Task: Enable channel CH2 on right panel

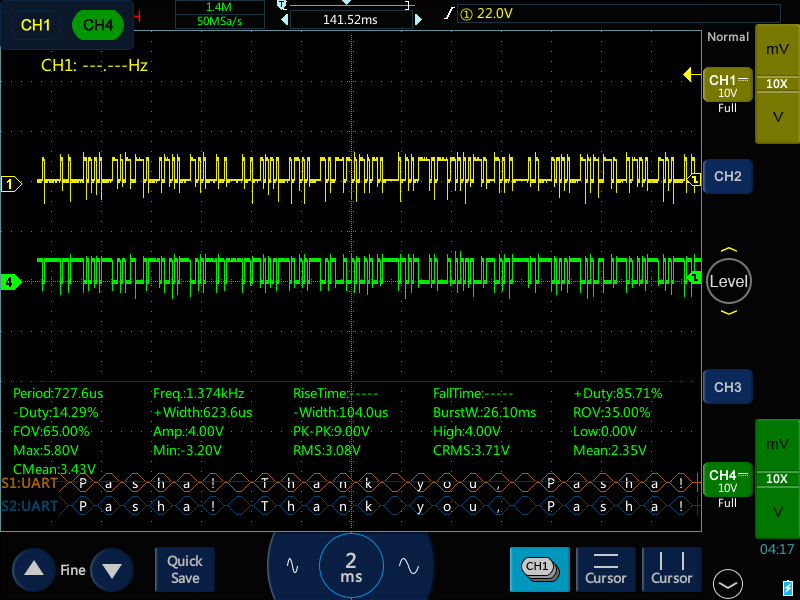Action: pyautogui.click(x=727, y=176)
